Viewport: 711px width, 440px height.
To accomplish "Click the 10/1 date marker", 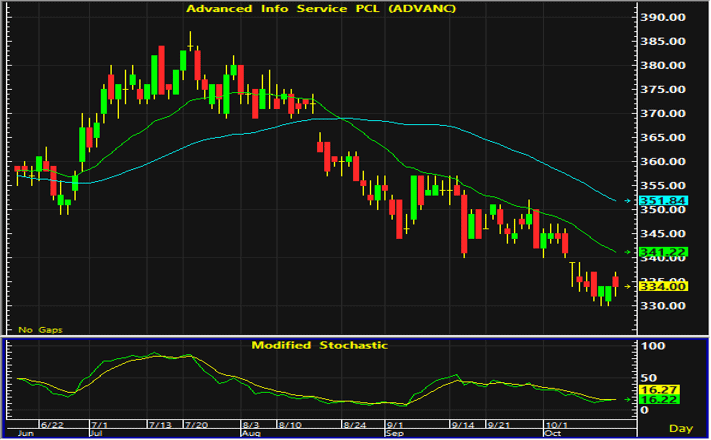I will 556,425.
